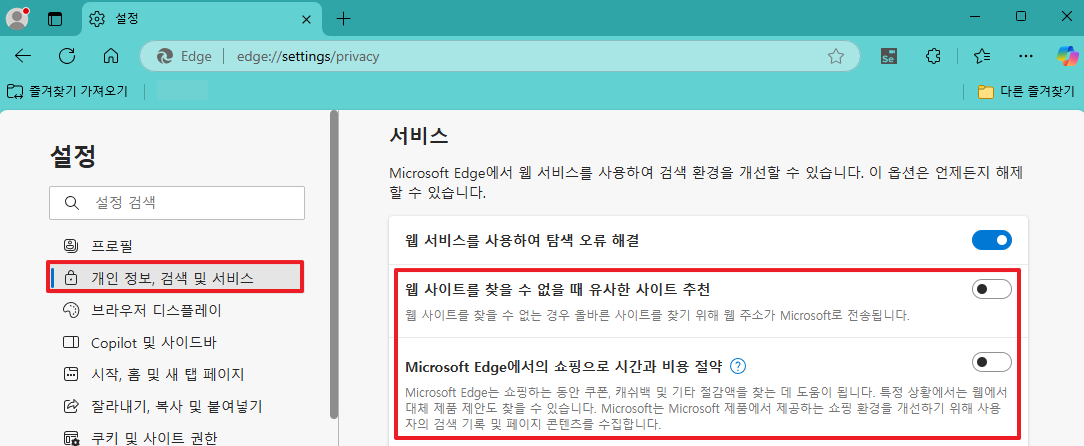Open 브라우저 디스플레이 settings
Screen dimensions: 1084x446
pos(176,310)
